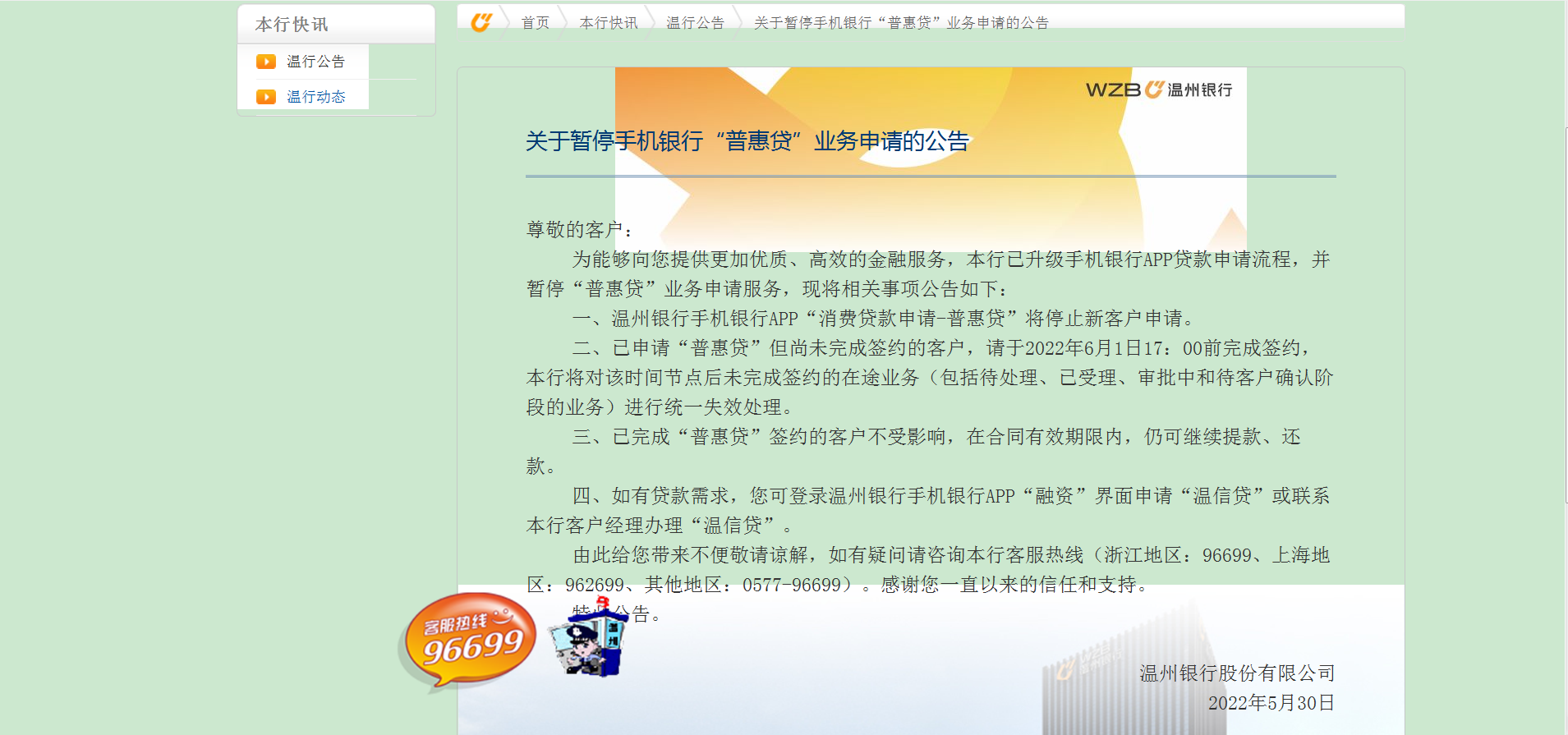Viewport: 1568px width, 735px height.
Task: Open the 首页 breadcrumb link
Action: pyautogui.click(x=536, y=23)
